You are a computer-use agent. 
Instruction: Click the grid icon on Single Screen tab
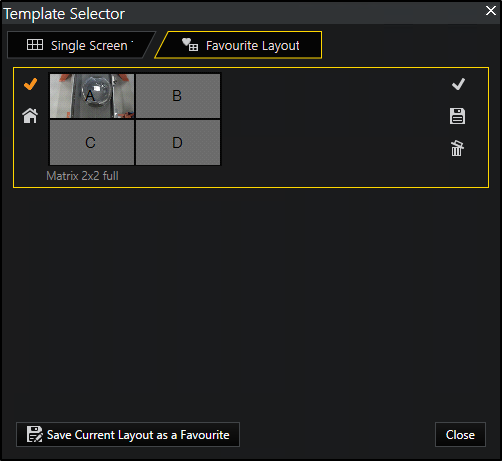[35, 45]
